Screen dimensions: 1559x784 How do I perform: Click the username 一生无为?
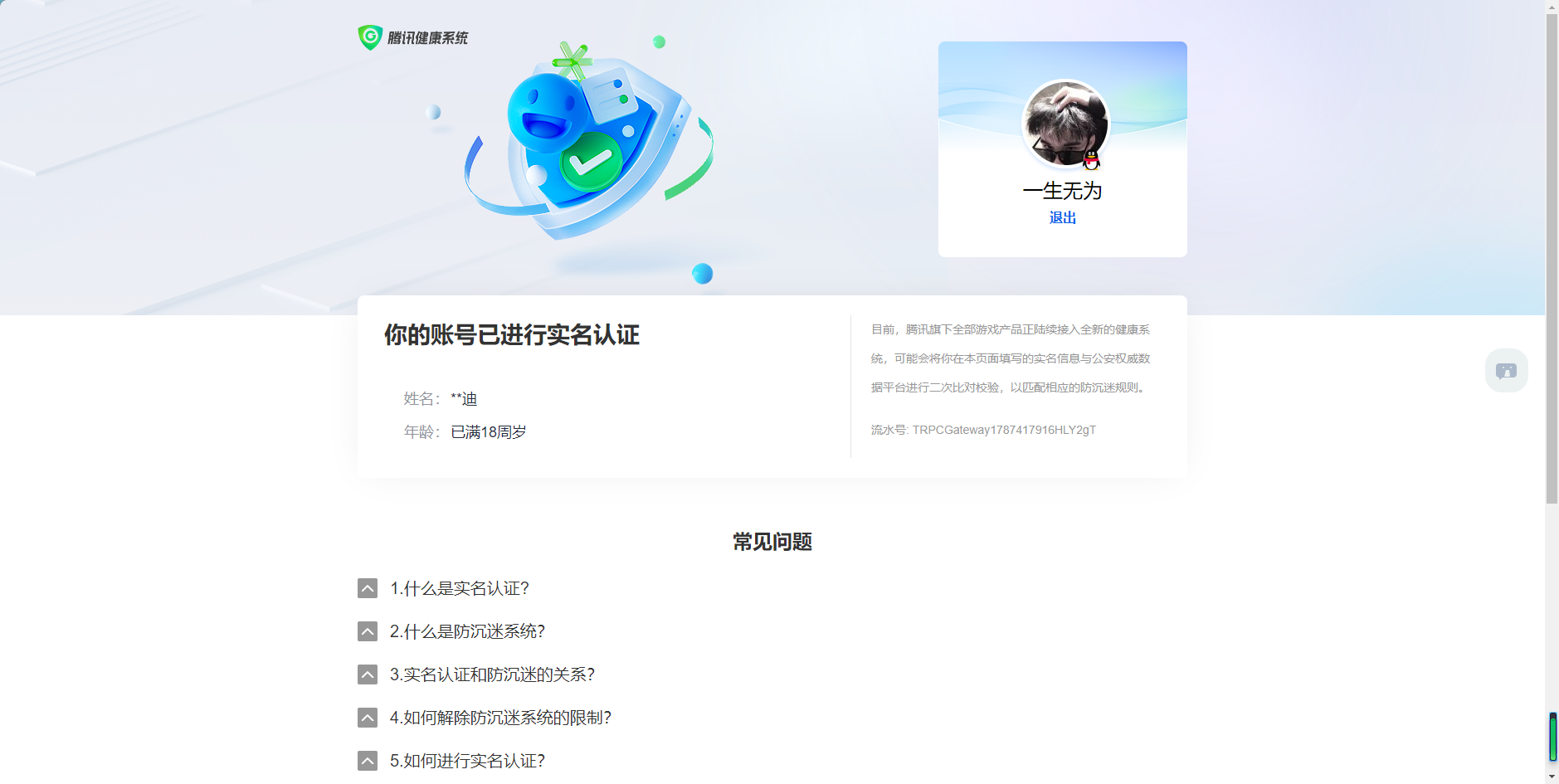pos(1062,191)
